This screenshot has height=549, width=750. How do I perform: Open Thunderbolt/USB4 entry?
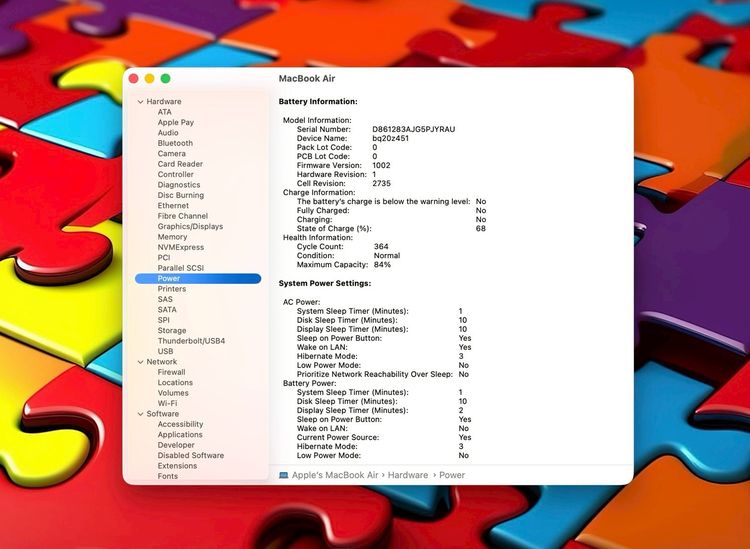191,341
